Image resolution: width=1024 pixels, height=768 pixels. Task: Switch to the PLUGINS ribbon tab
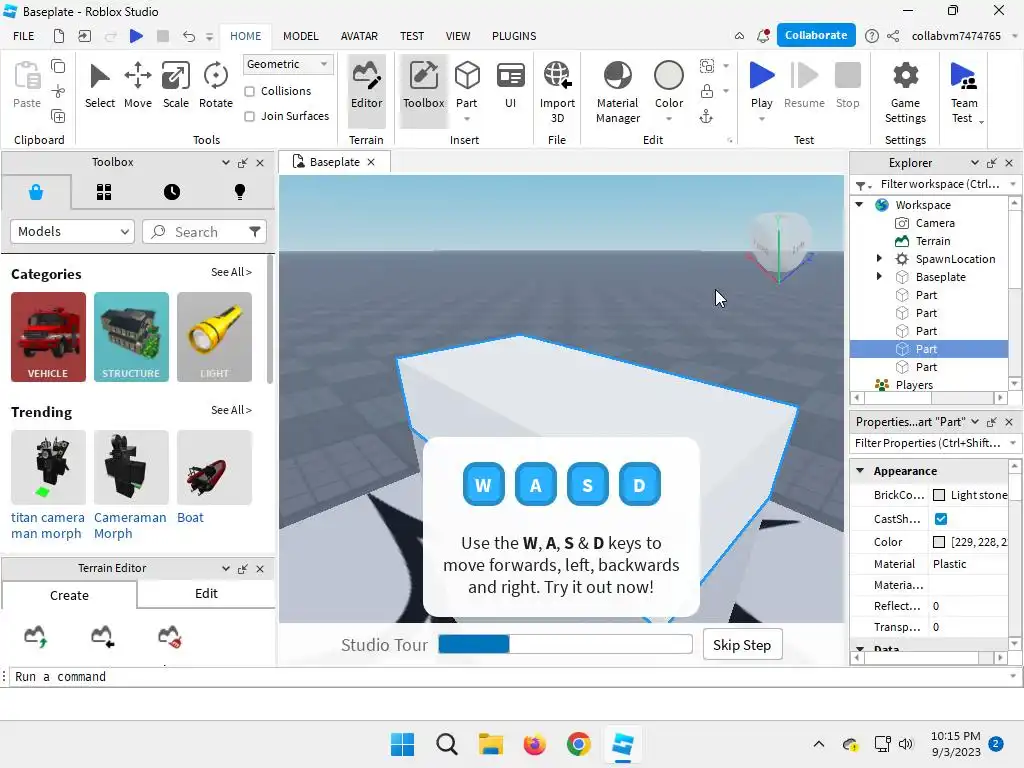(x=514, y=36)
